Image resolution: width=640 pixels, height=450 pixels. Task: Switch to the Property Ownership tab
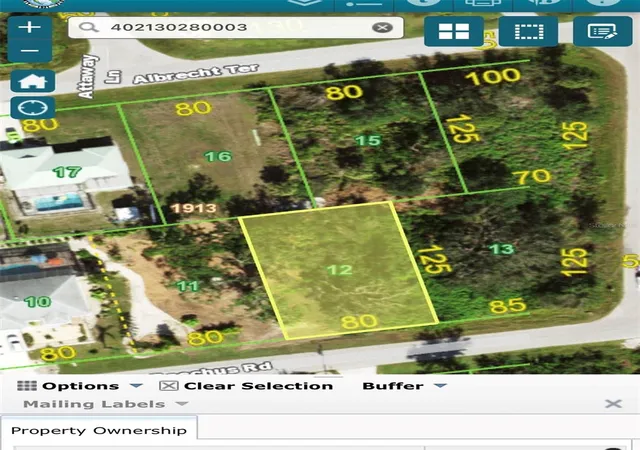(x=99, y=430)
